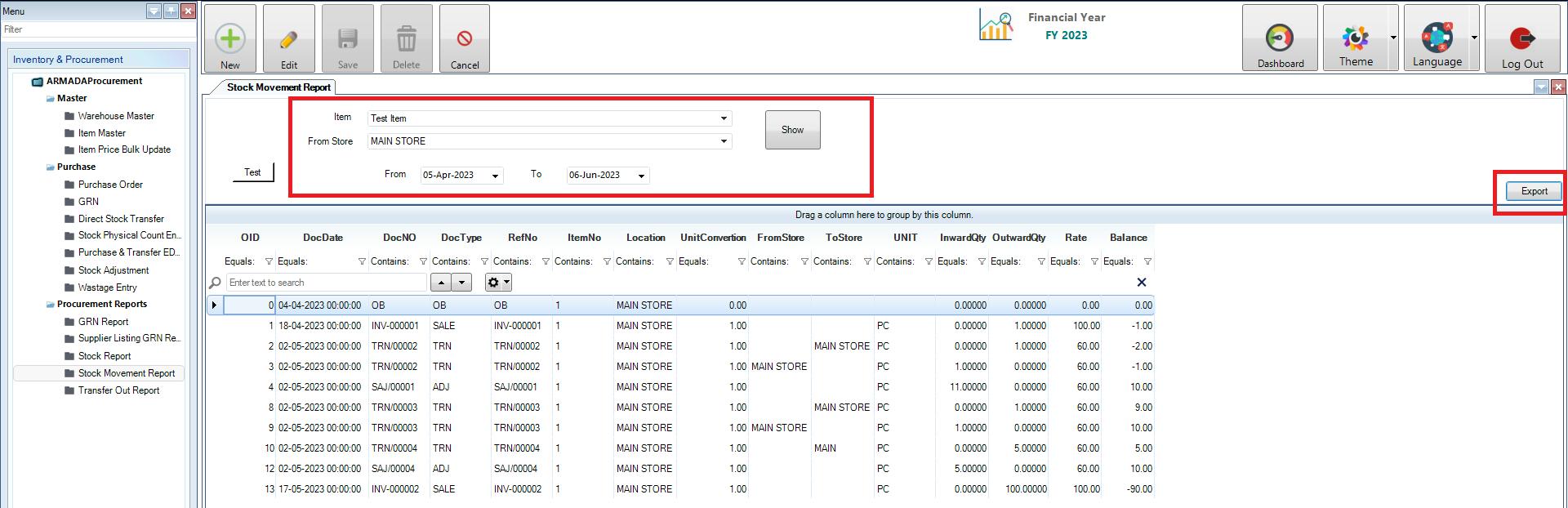The height and width of the screenshot is (508, 1568).
Task: Close the grid search panel
Action: [1141, 283]
